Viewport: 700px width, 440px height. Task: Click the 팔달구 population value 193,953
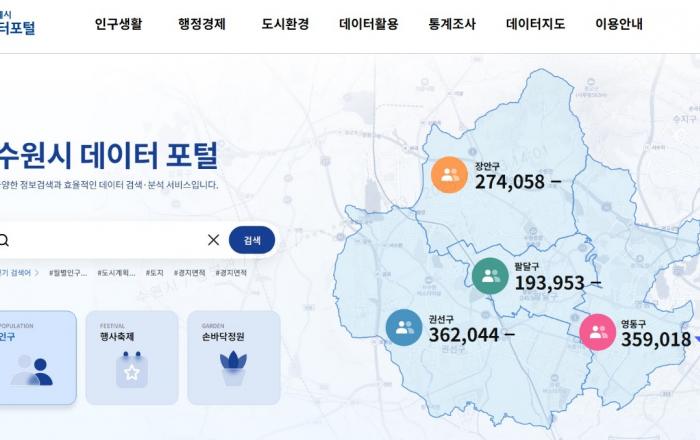[x=550, y=283]
